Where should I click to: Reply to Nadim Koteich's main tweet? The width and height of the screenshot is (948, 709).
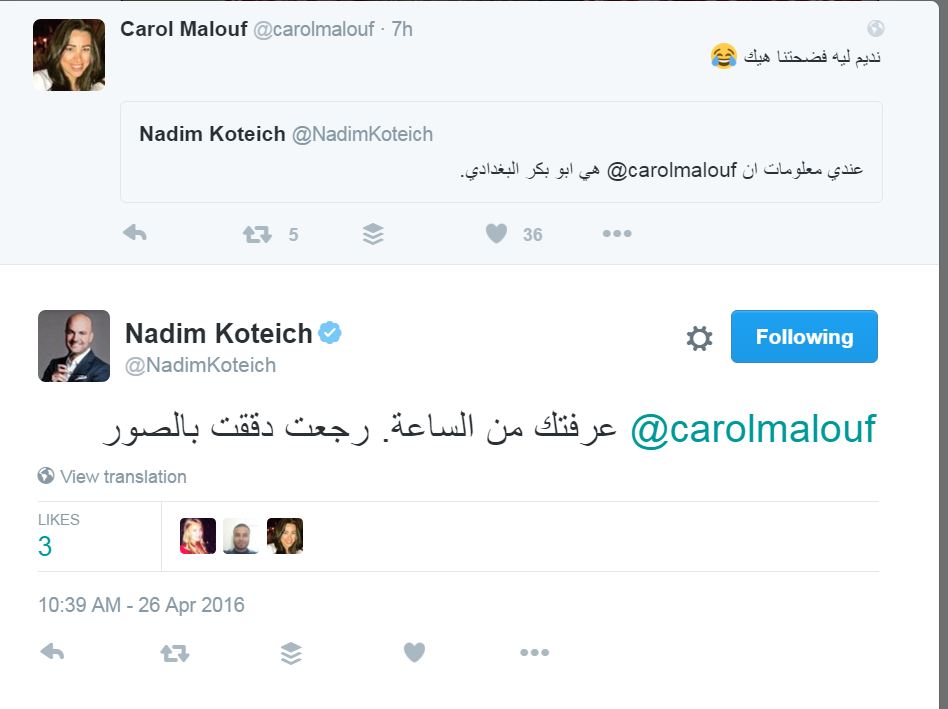click(x=52, y=653)
